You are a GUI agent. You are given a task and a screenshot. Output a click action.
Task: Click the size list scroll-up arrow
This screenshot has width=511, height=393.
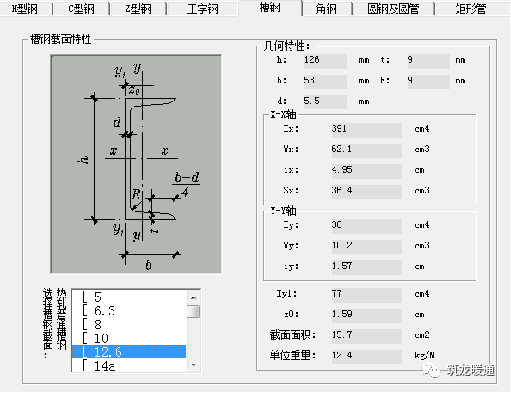(193, 297)
